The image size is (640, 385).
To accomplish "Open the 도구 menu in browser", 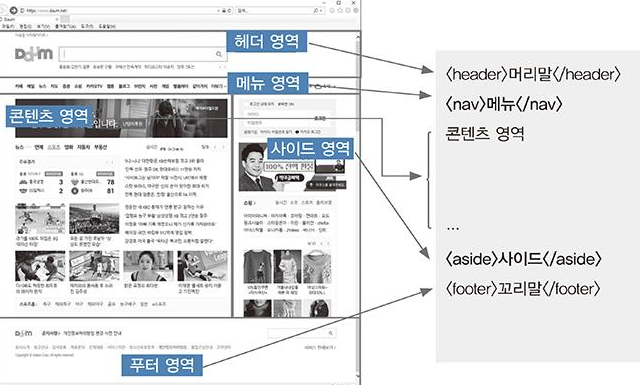I will click(x=87, y=26).
